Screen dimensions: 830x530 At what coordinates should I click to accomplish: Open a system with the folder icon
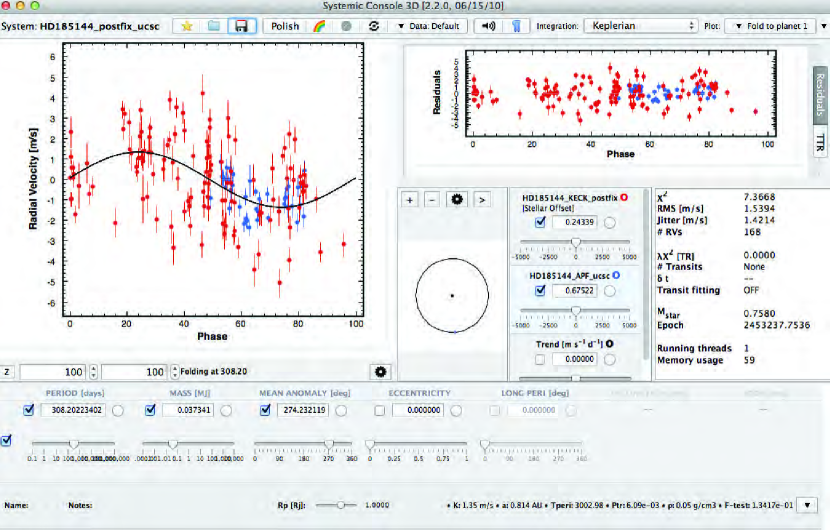tap(213, 25)
